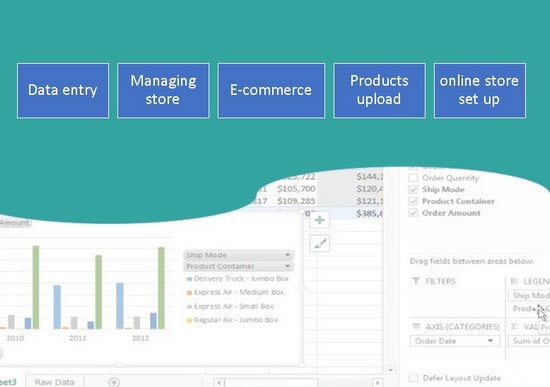Click the $105,700 cell
Screen dimensions: 550x387
tap(296, 189)
